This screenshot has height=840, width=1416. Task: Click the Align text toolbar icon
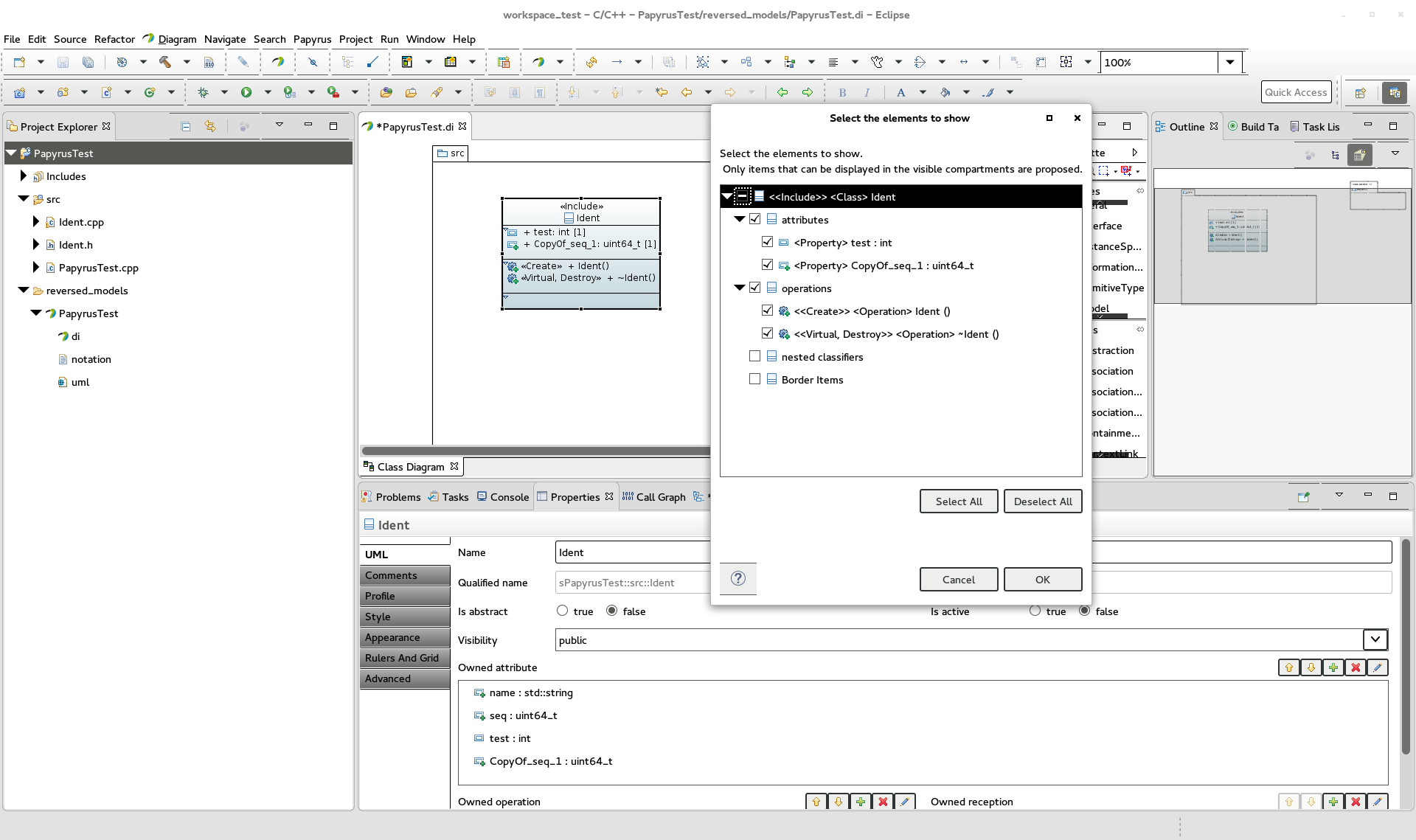[x=833, y=63]
